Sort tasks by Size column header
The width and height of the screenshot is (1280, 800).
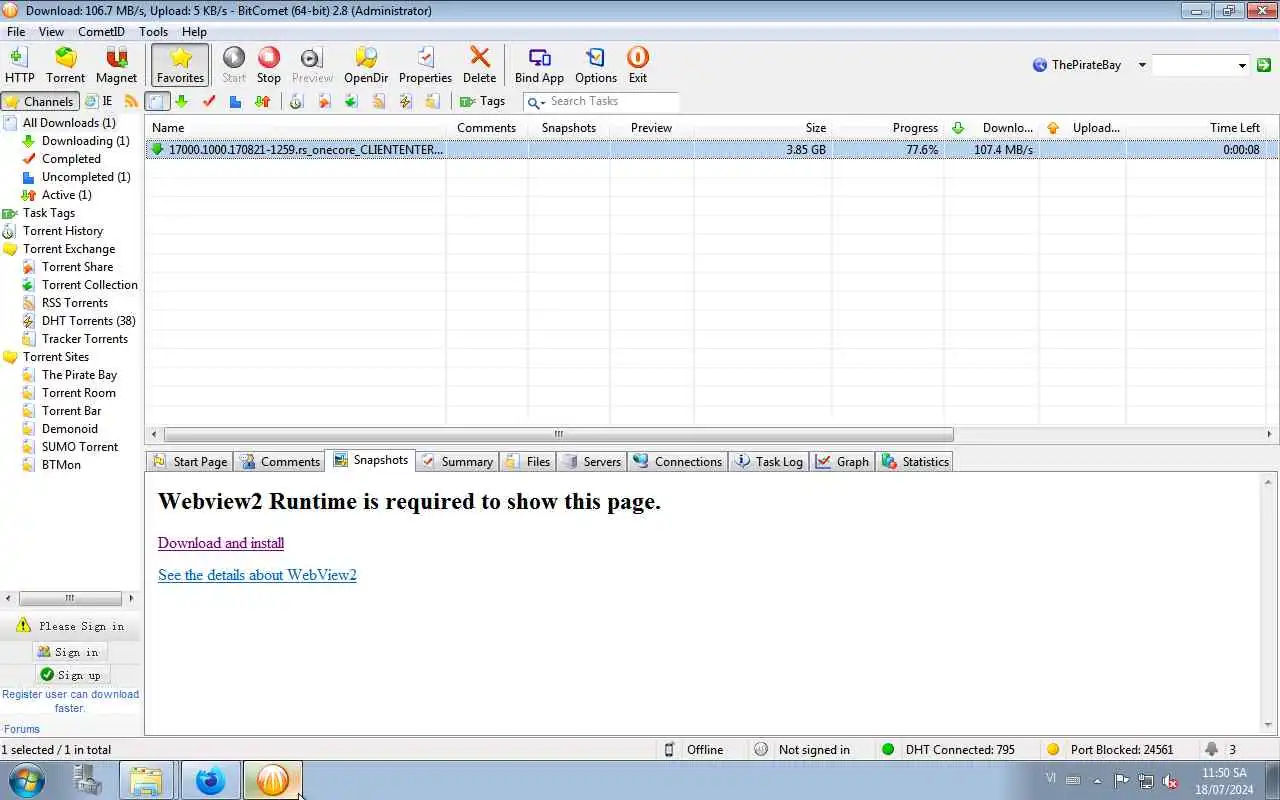click(x=763, y=128)
